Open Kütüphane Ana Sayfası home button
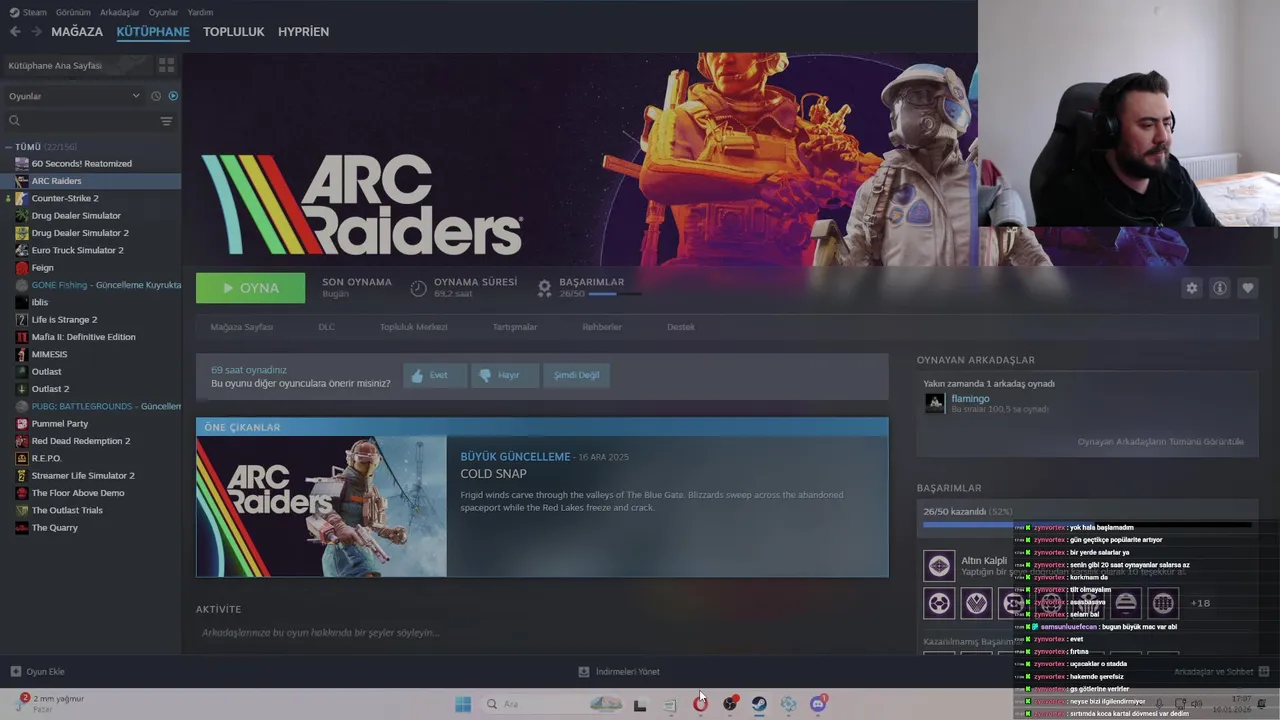1280x720 pixels. (x=78, y=65)
